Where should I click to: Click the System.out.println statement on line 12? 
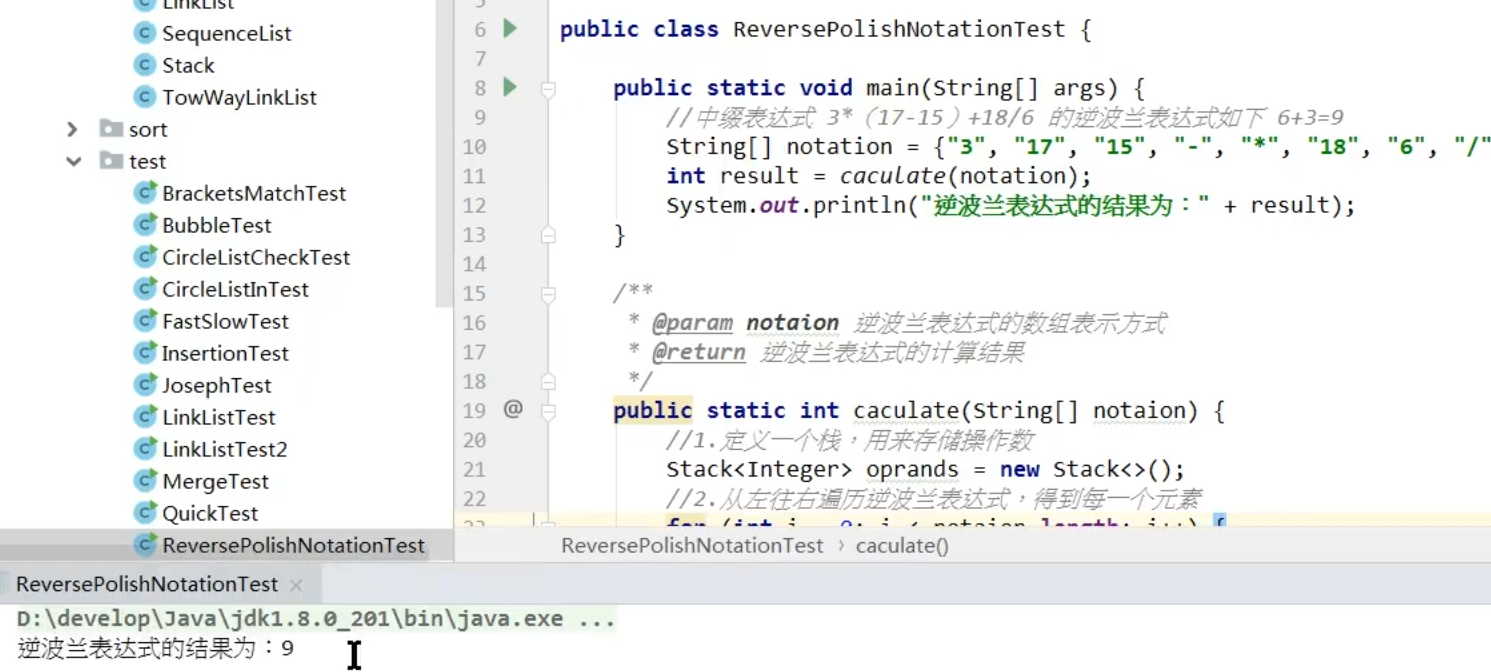click(x=1011, y=205)
